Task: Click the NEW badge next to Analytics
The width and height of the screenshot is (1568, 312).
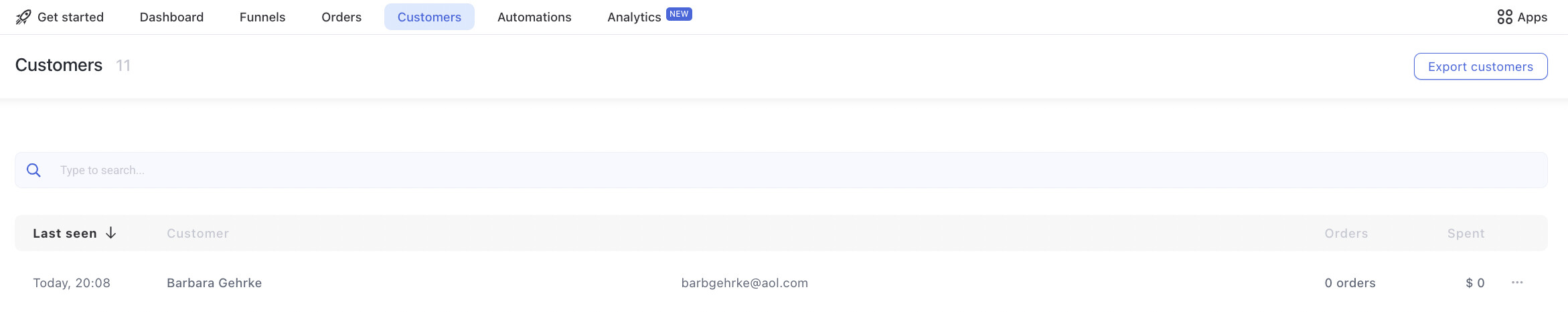Action: tap(679, 14)
